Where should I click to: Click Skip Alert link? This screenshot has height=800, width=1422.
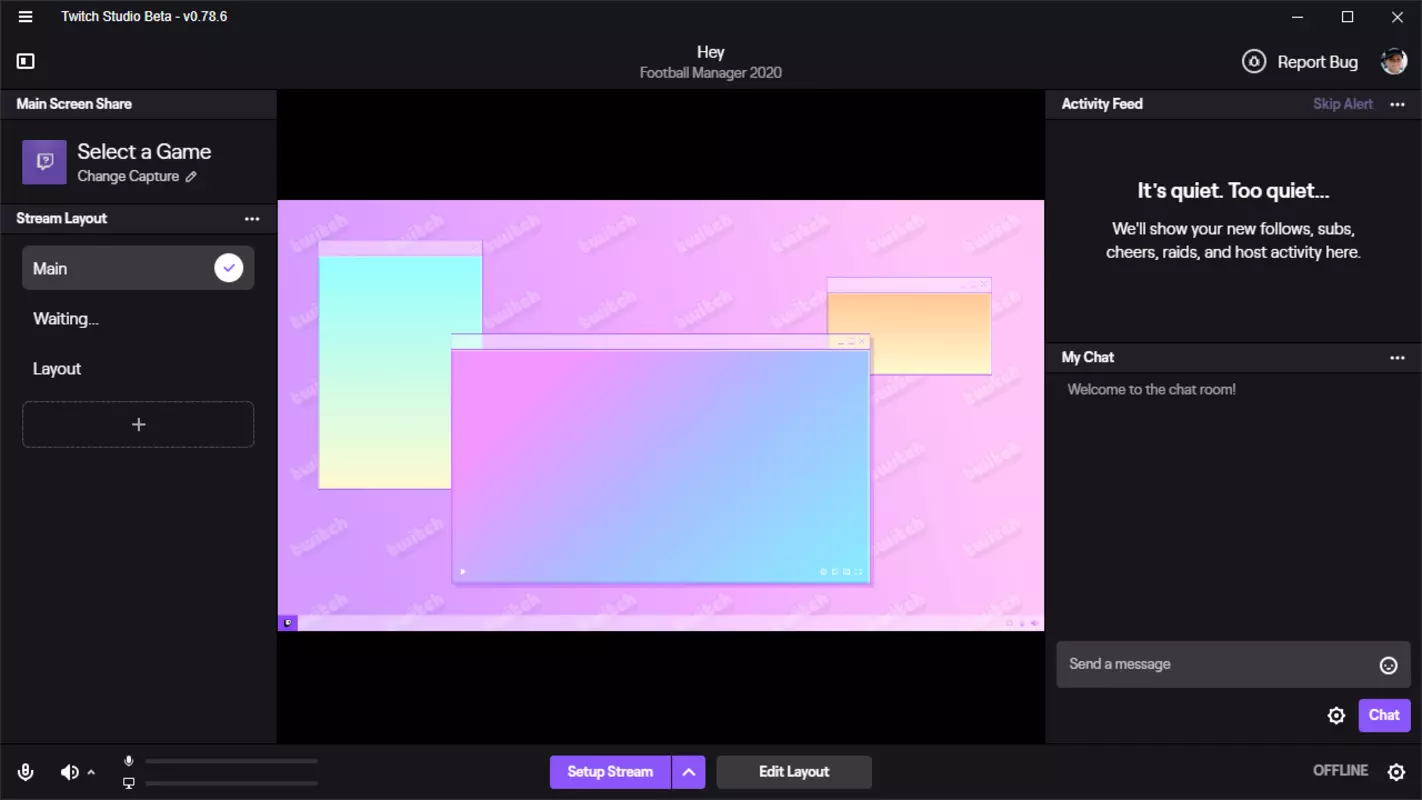(1343, 104)
